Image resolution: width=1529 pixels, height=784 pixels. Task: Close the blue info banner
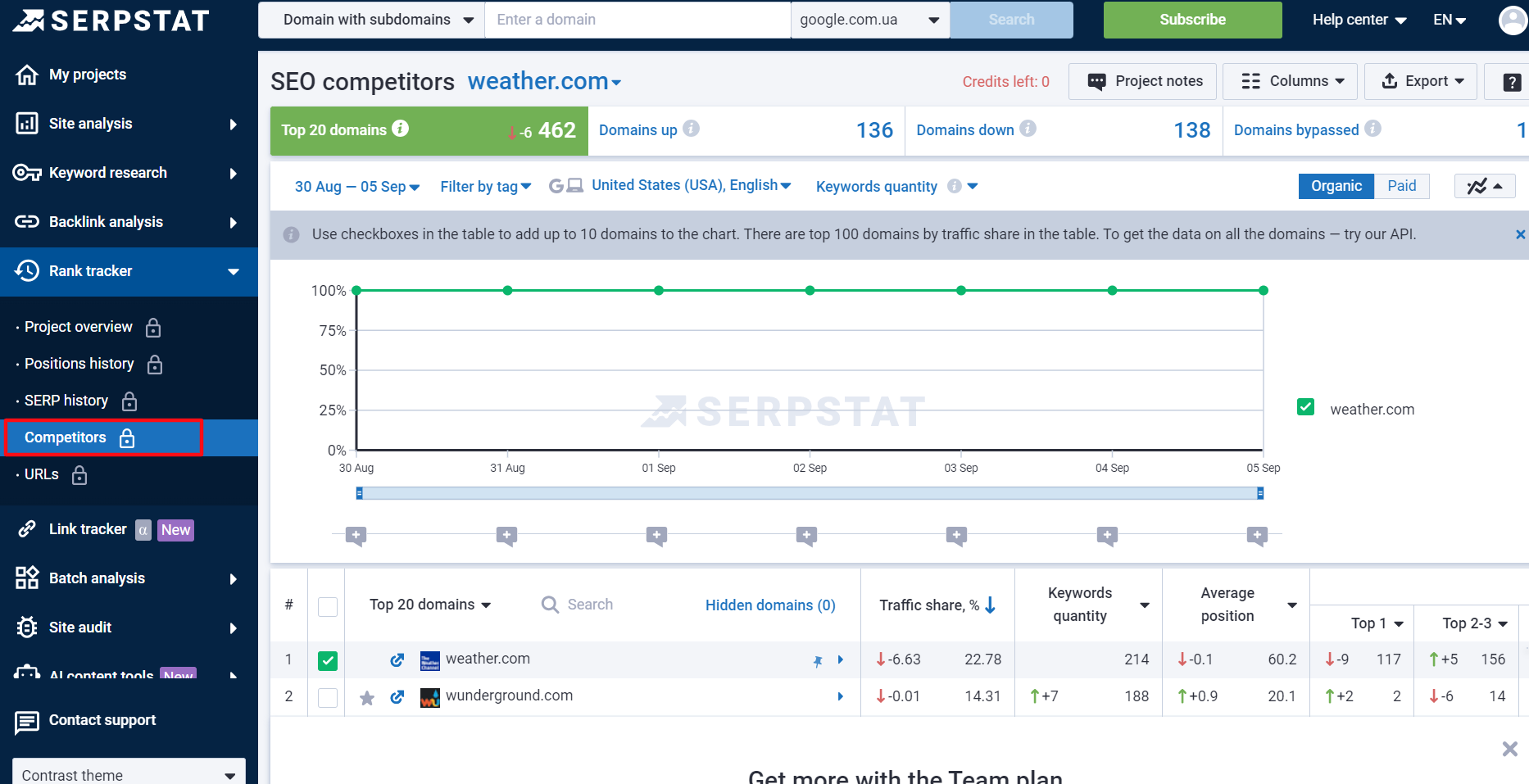tap(1520, 234)
